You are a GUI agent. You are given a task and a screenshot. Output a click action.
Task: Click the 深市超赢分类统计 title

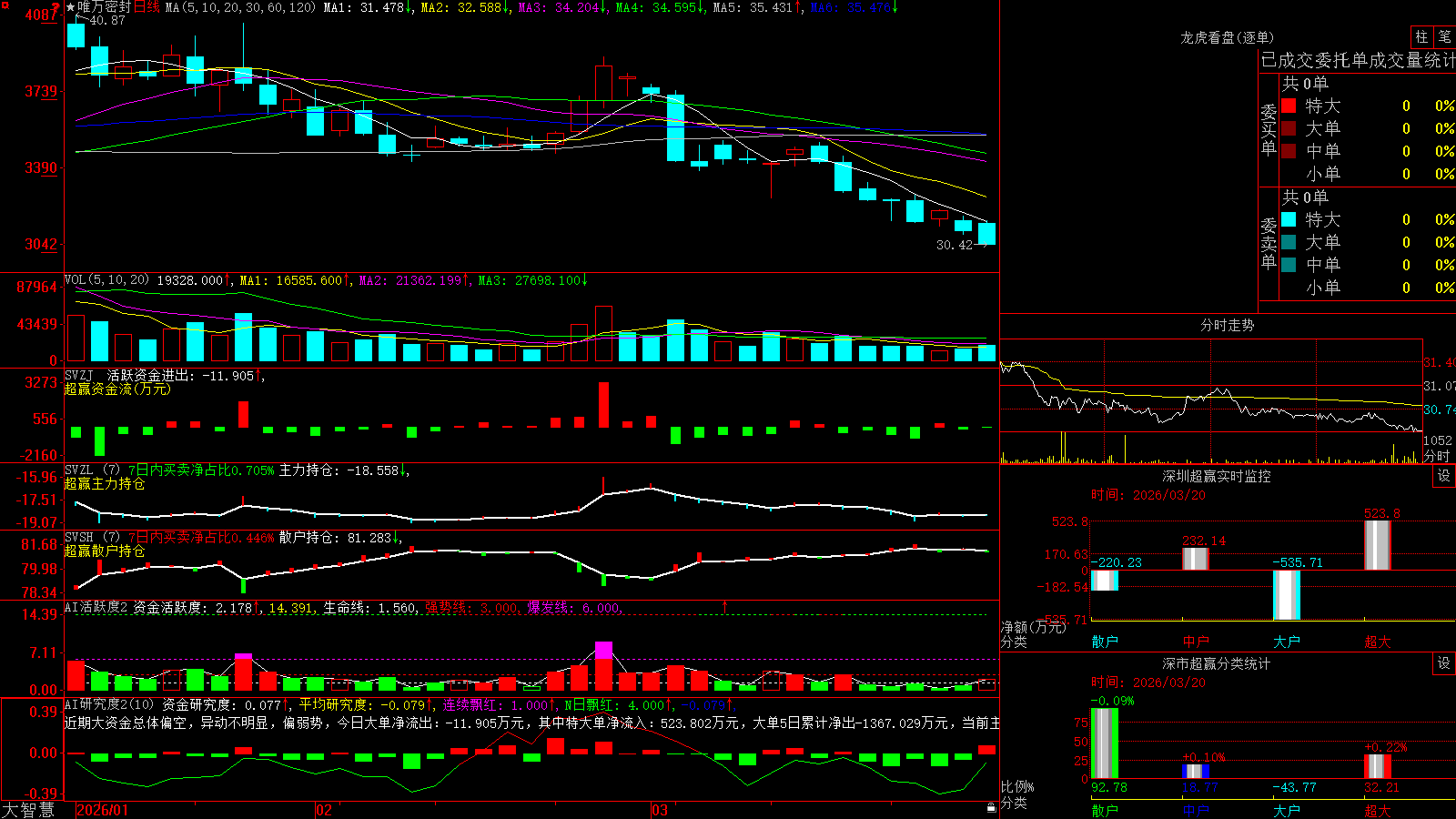coord(1217,663)
